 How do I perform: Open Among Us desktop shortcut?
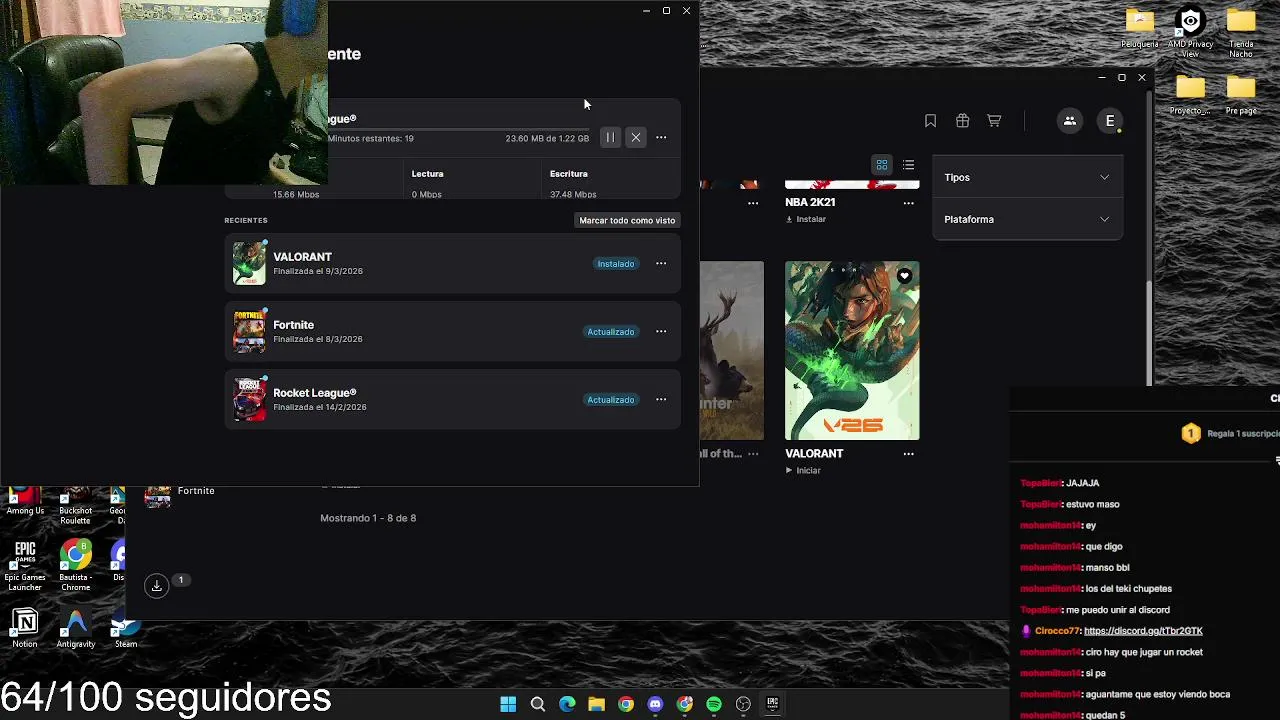[x=25, y=503]
